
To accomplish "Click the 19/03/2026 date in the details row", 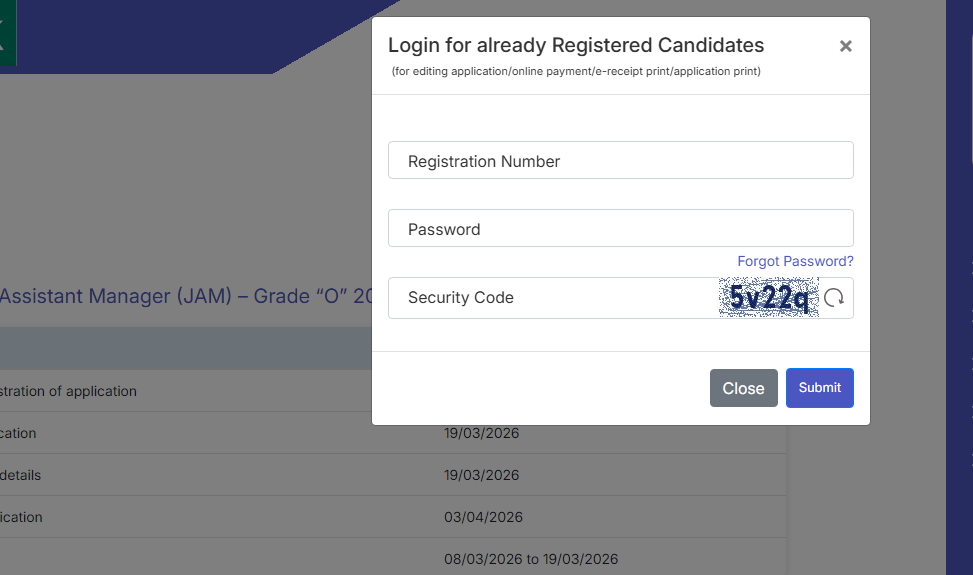I will click(x=482, y=475).
